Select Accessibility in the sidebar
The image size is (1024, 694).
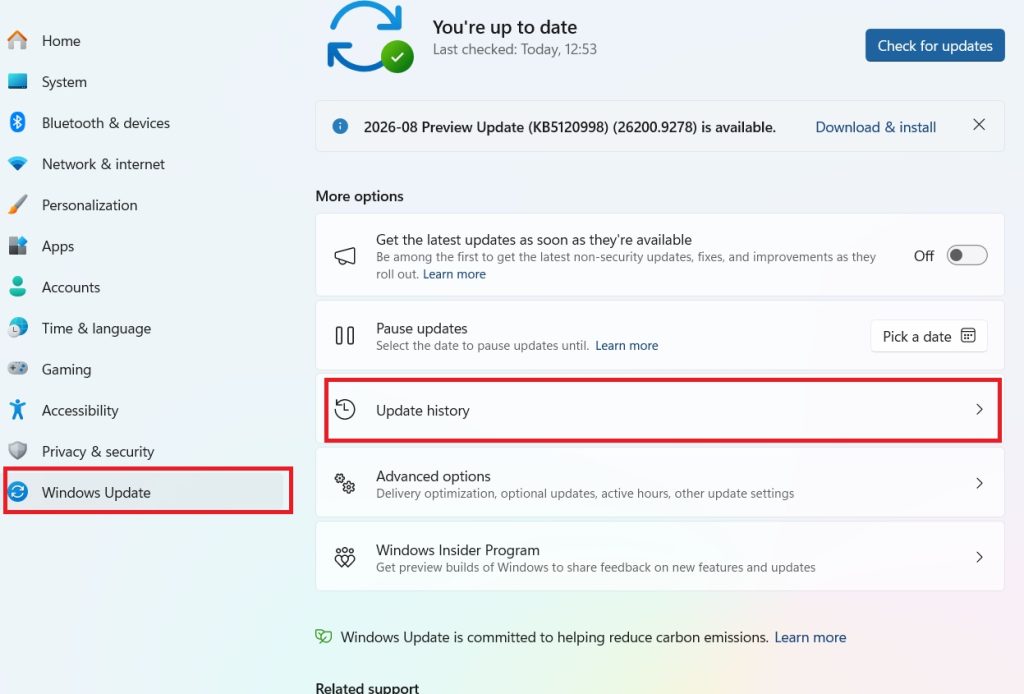(x=80, y=411)
